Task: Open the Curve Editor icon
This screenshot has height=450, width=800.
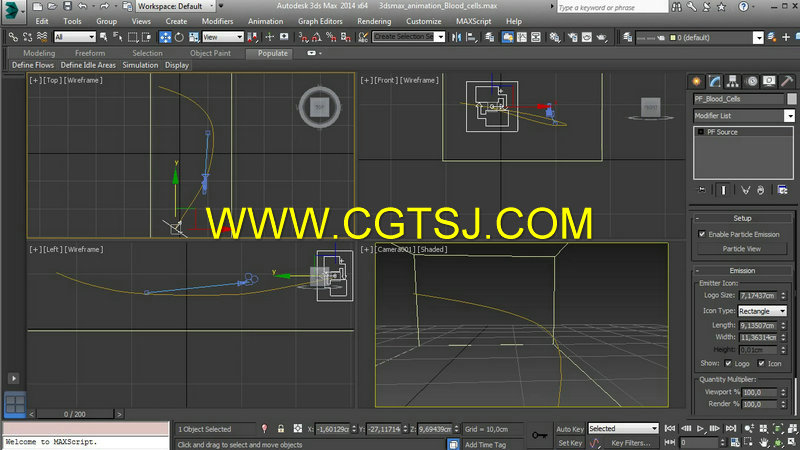Action: (522, 37)
